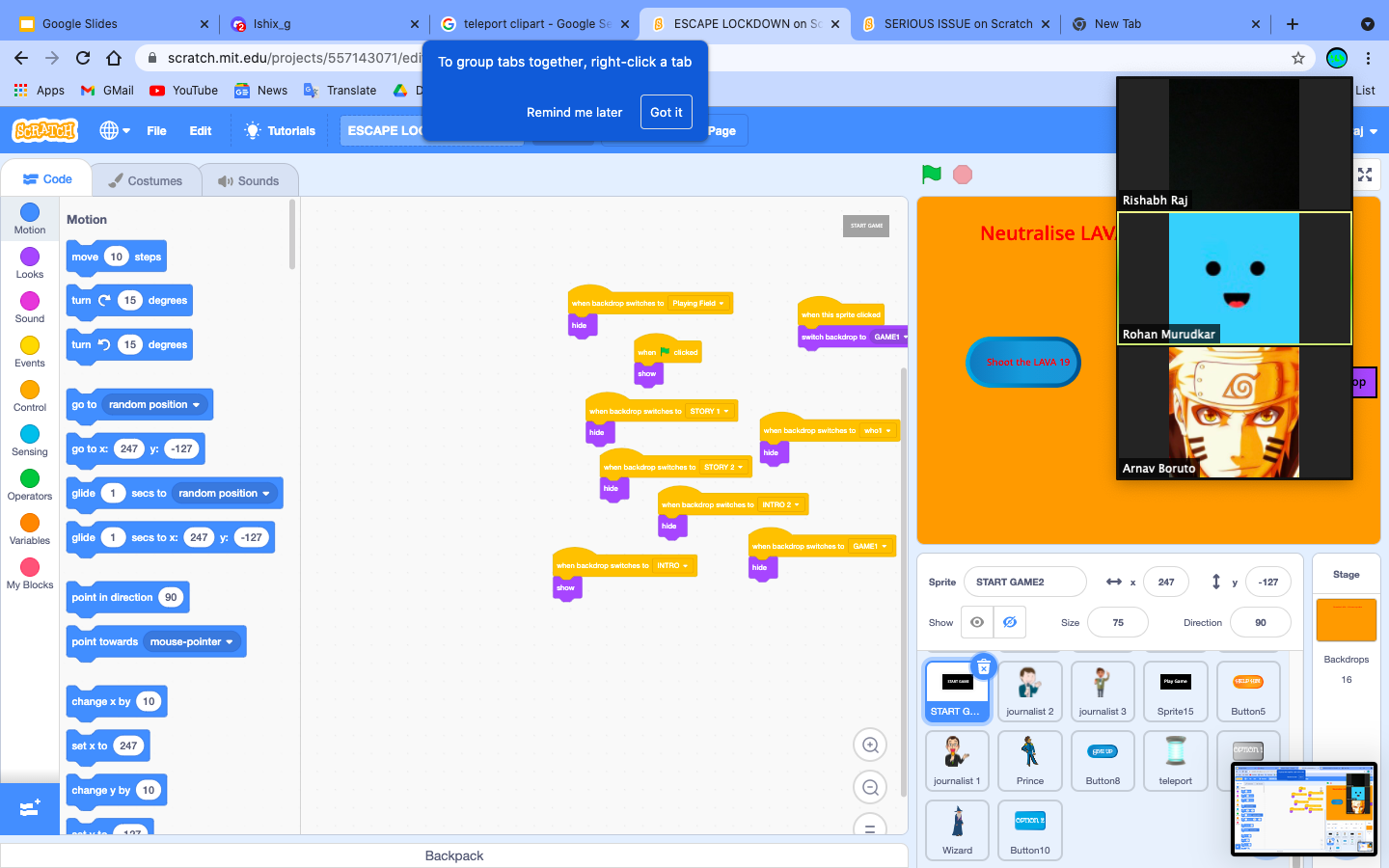1389x868 pixels.
Task: Select the 'journalist 2' sprite
Action: click(1029, 691)
